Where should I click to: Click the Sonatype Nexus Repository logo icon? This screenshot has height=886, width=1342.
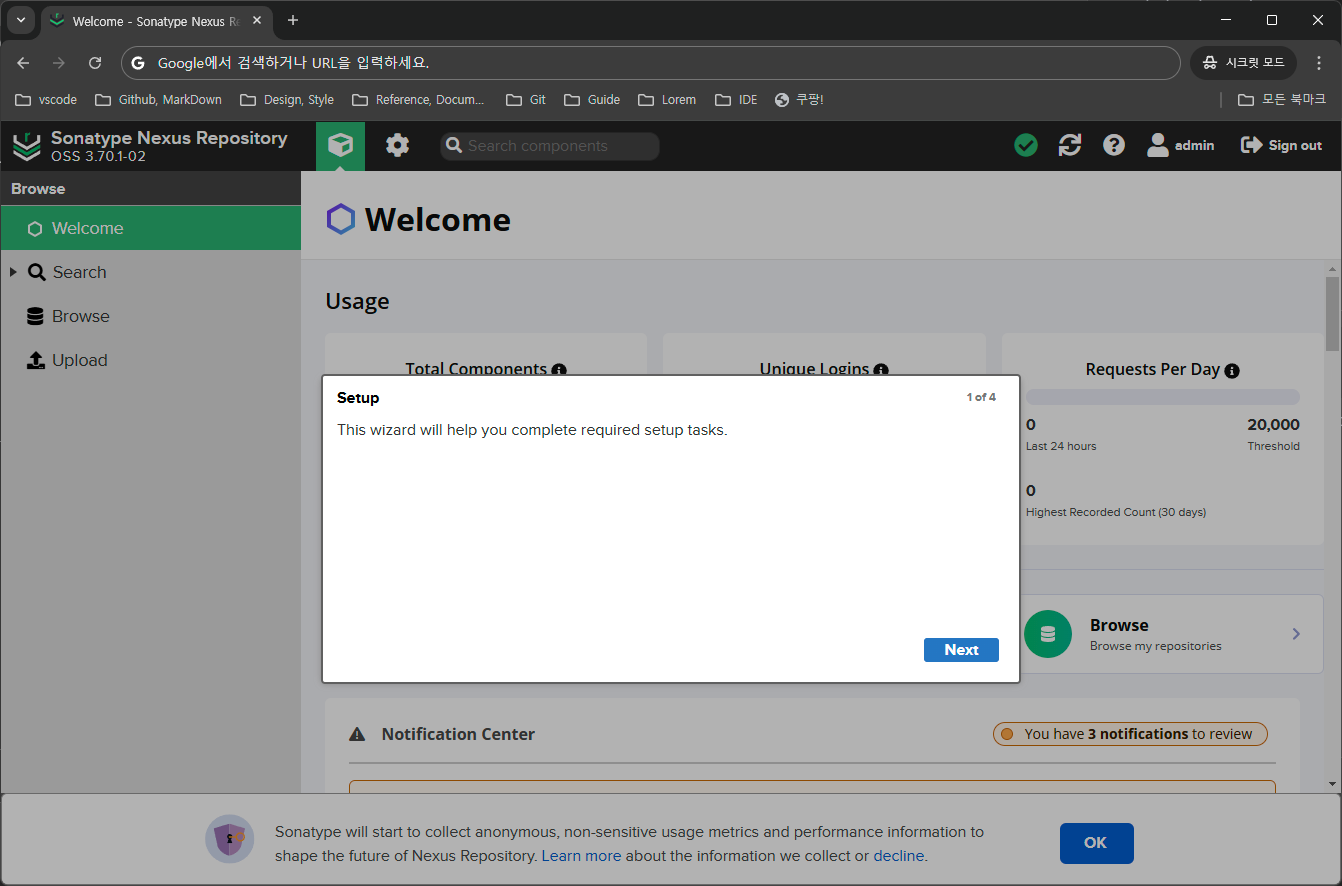tap(27, 146)
